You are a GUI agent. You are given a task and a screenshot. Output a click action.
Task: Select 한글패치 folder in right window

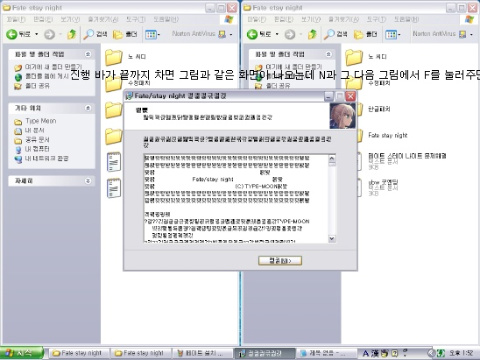coord(379,109)
